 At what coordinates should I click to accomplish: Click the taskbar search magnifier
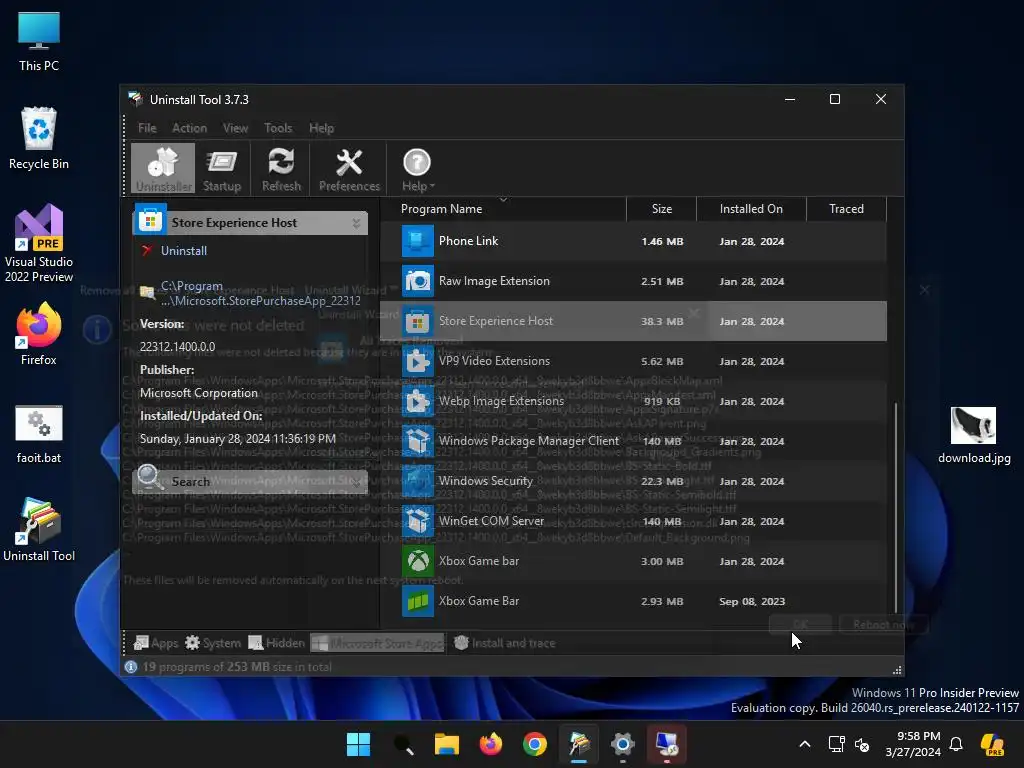point(404,744)
